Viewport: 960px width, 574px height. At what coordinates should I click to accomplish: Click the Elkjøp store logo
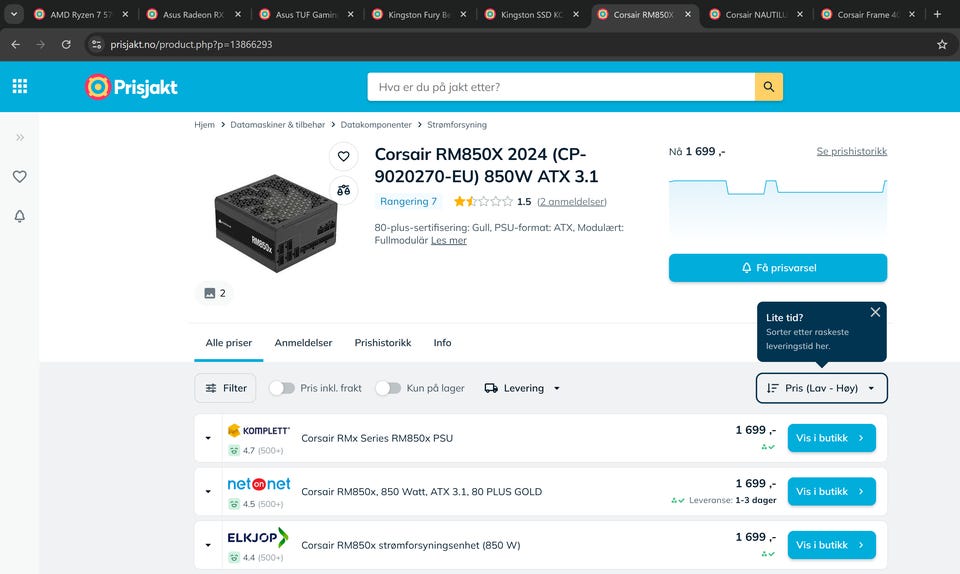click(257, 537)
